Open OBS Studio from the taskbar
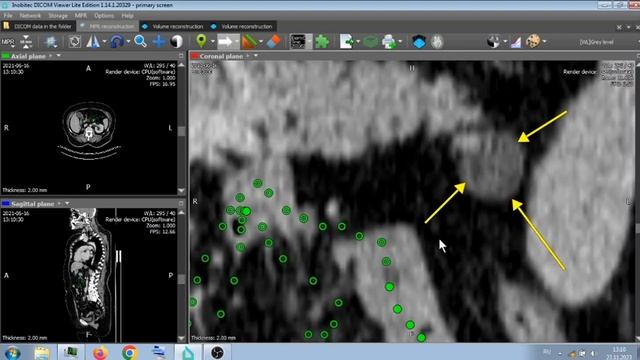This screenshot has height=360, width=640. point(217,352)
